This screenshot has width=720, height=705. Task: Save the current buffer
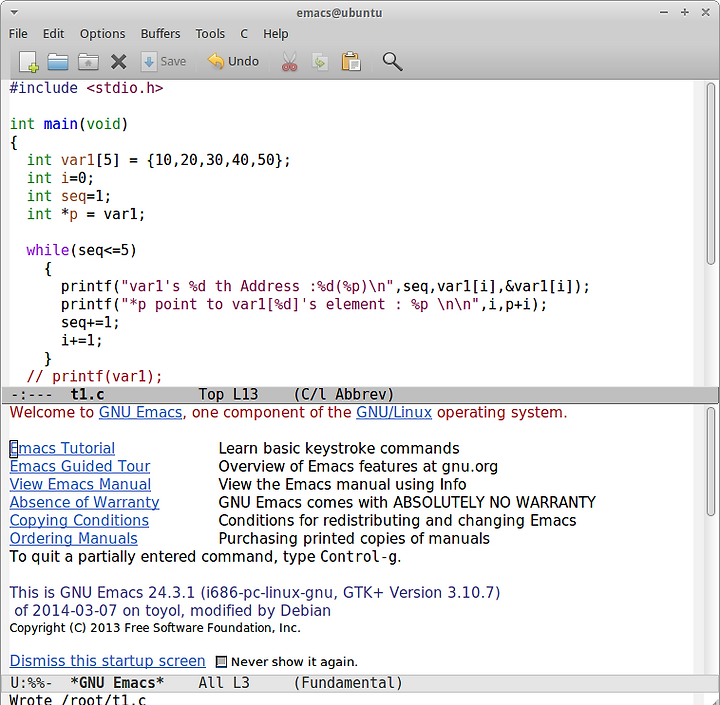[163, 62]
